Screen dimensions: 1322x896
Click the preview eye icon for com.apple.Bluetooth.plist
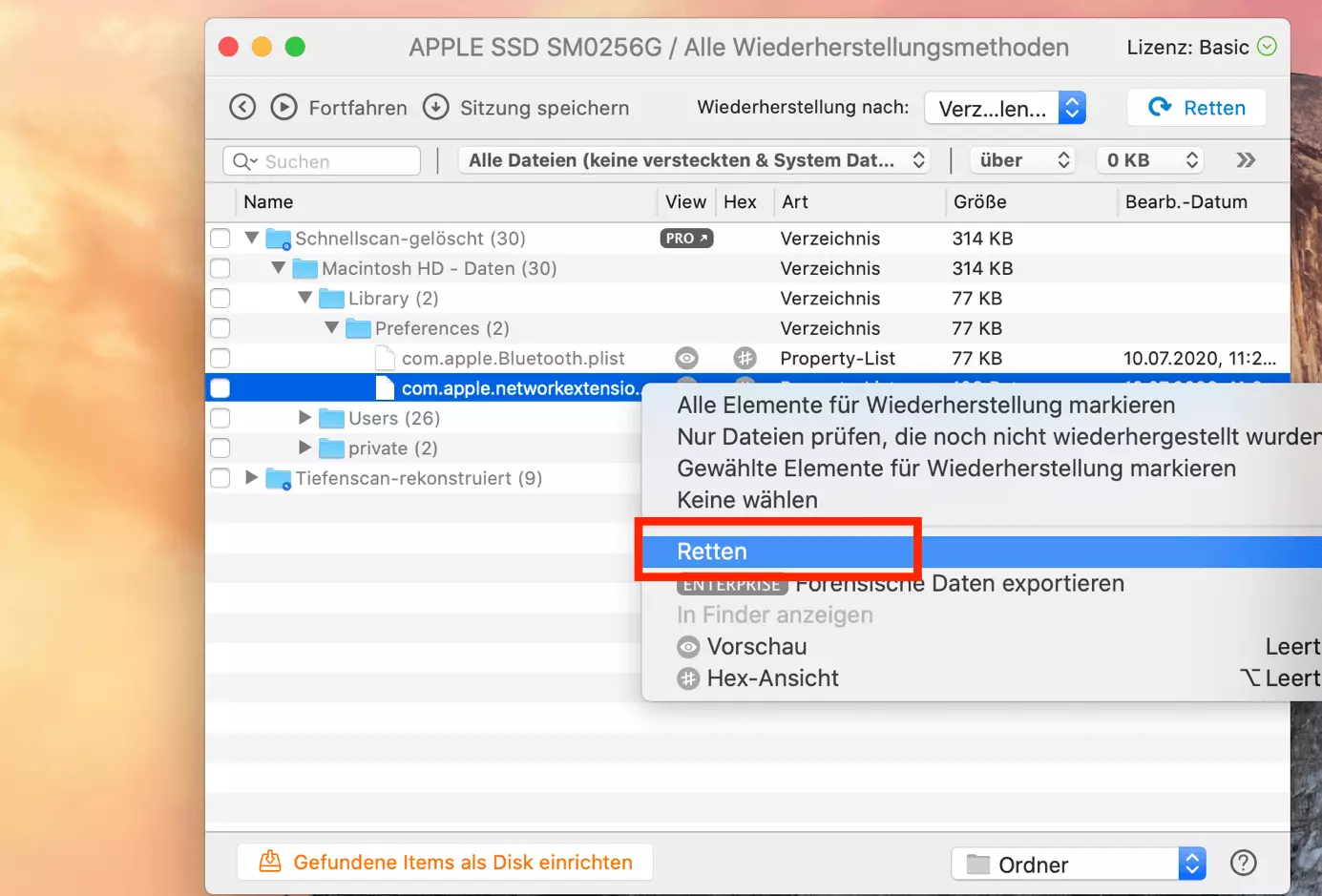pos(686,359)
